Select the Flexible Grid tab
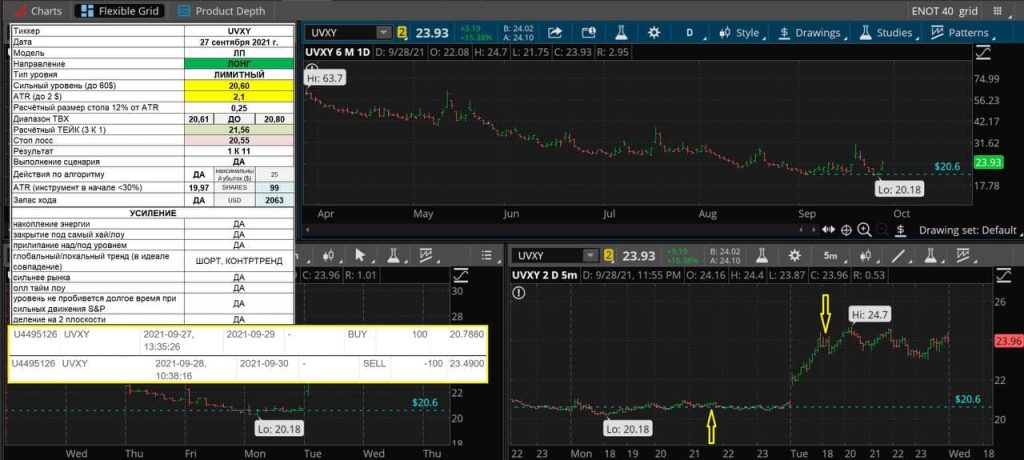The height and width of the screenshot is (460, 1024). (x=120, y=11)
